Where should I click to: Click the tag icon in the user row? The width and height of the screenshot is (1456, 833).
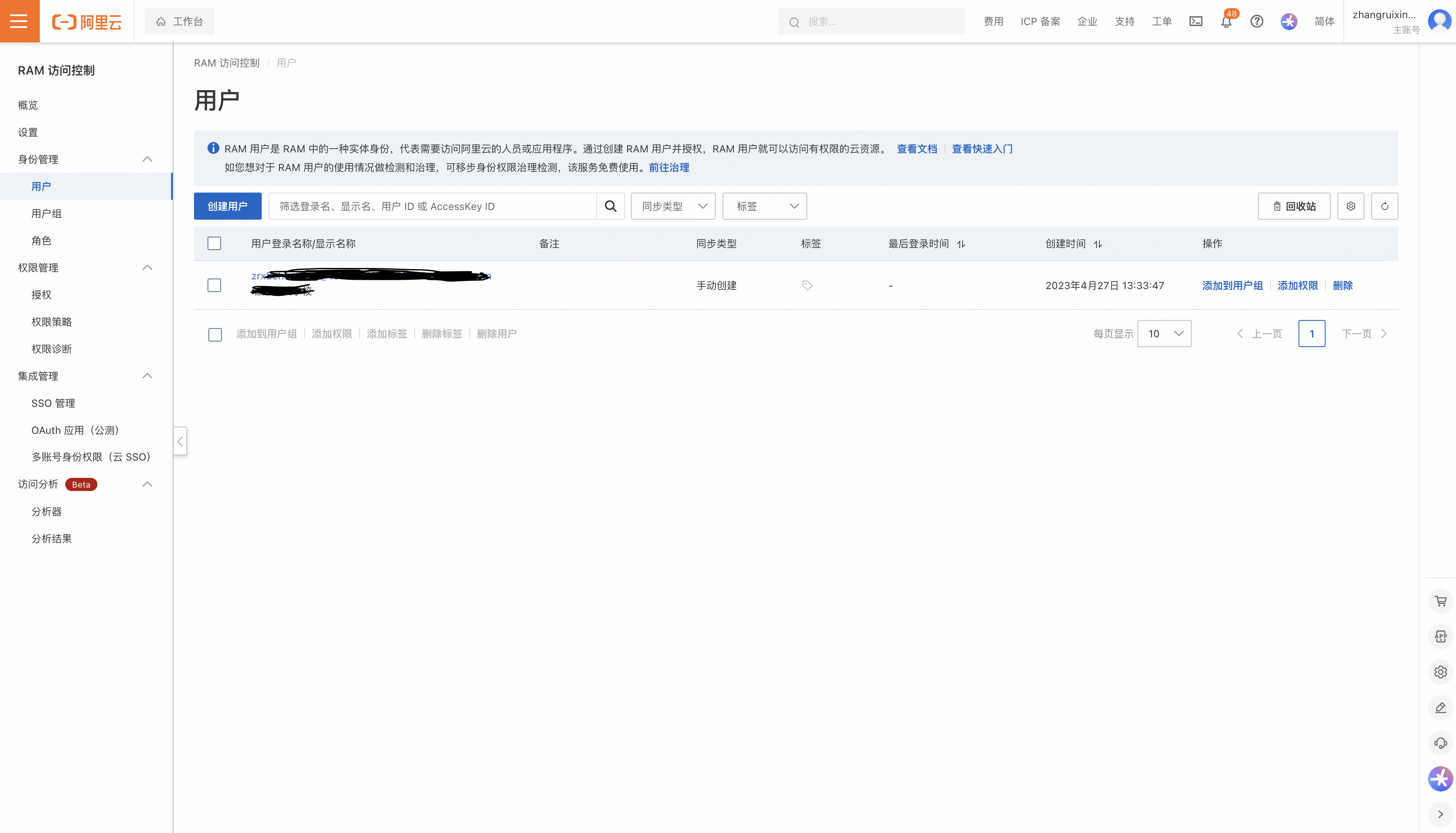807,285
